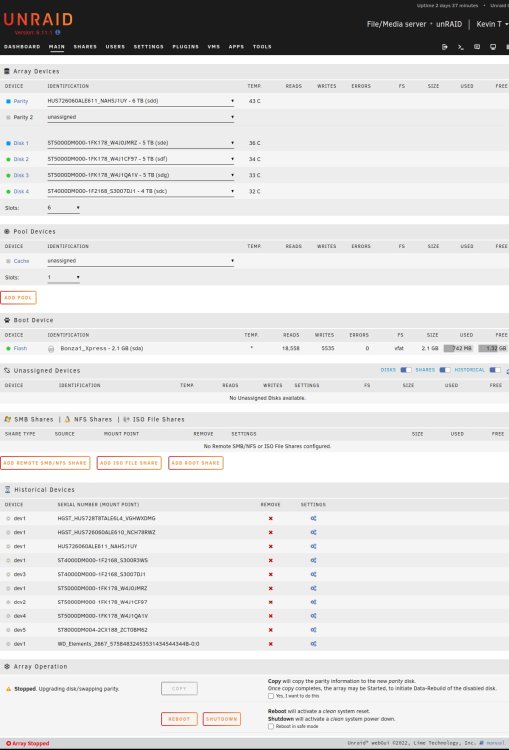Open the Disk 1 device link
The height and width of the screenshot is (750, 509).
[x=21, y=143]
